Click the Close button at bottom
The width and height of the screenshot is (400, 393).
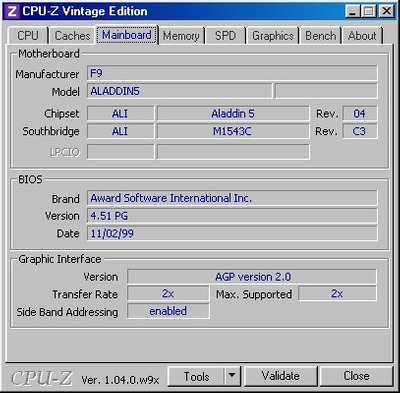pyautogui.click(x=356, y=376)
